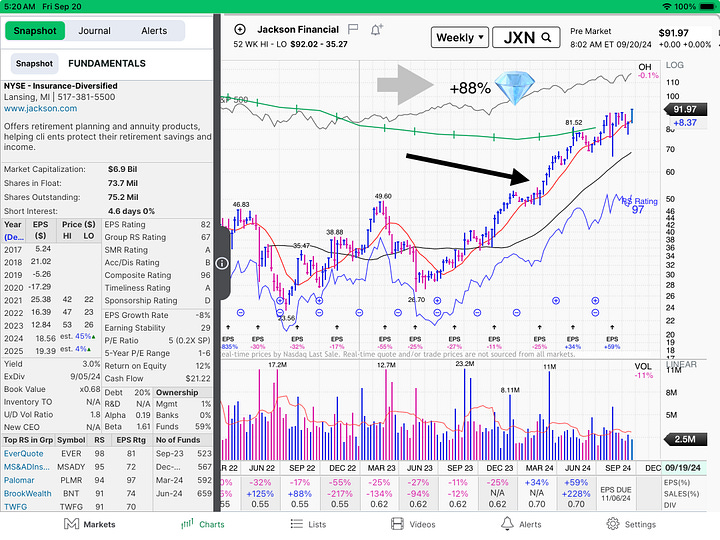720x540 pixels.
Task: Select the FUNDAMENTALS sub-tab
Action: pos(107,63)
